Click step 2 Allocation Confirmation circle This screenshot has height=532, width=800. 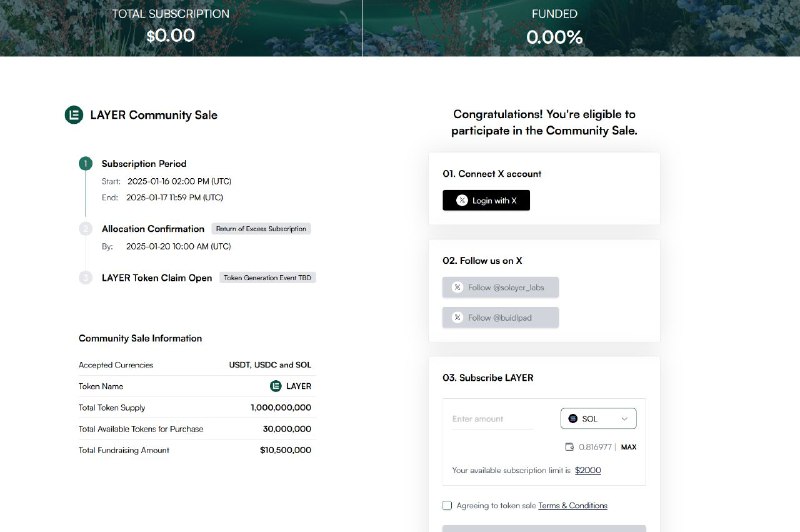click(86, 229)
